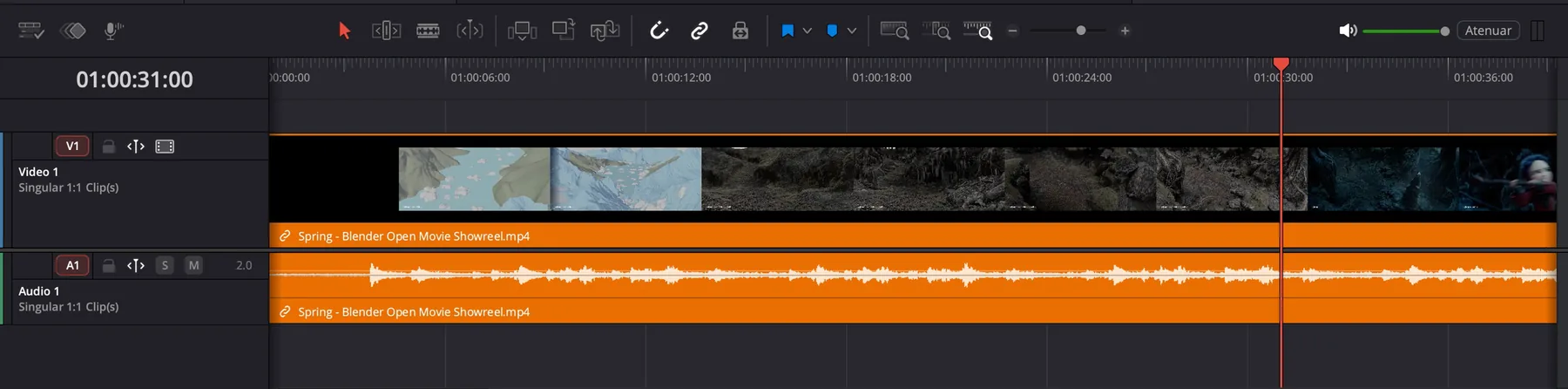1568x389 pixels.
Task: Activate the red Selection Mode arrow
Action: [x=344, y=31]
